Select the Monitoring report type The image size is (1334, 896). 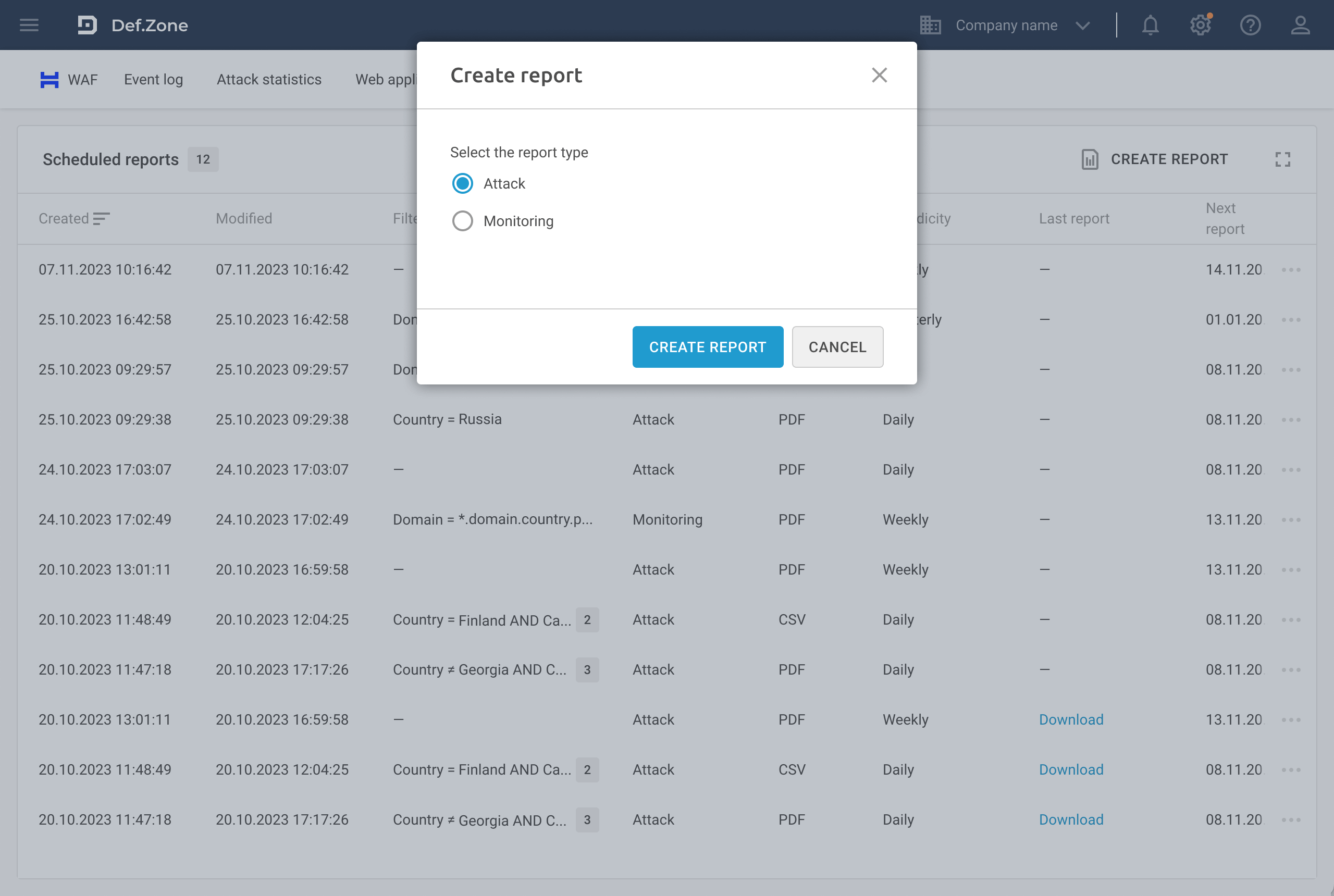pyautogui.click(x=462, y=221)
